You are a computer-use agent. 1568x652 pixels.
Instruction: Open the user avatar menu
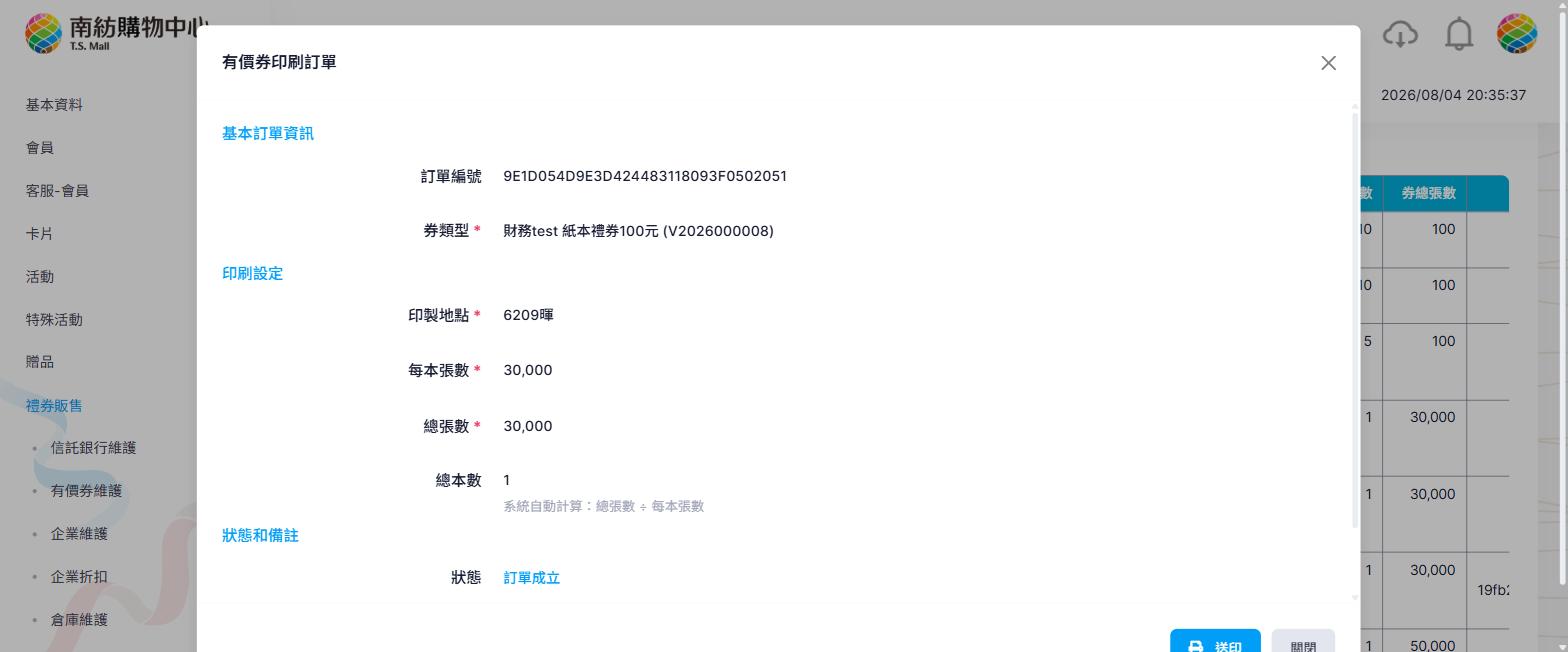pyautogui.click(x=1516, y=34)
